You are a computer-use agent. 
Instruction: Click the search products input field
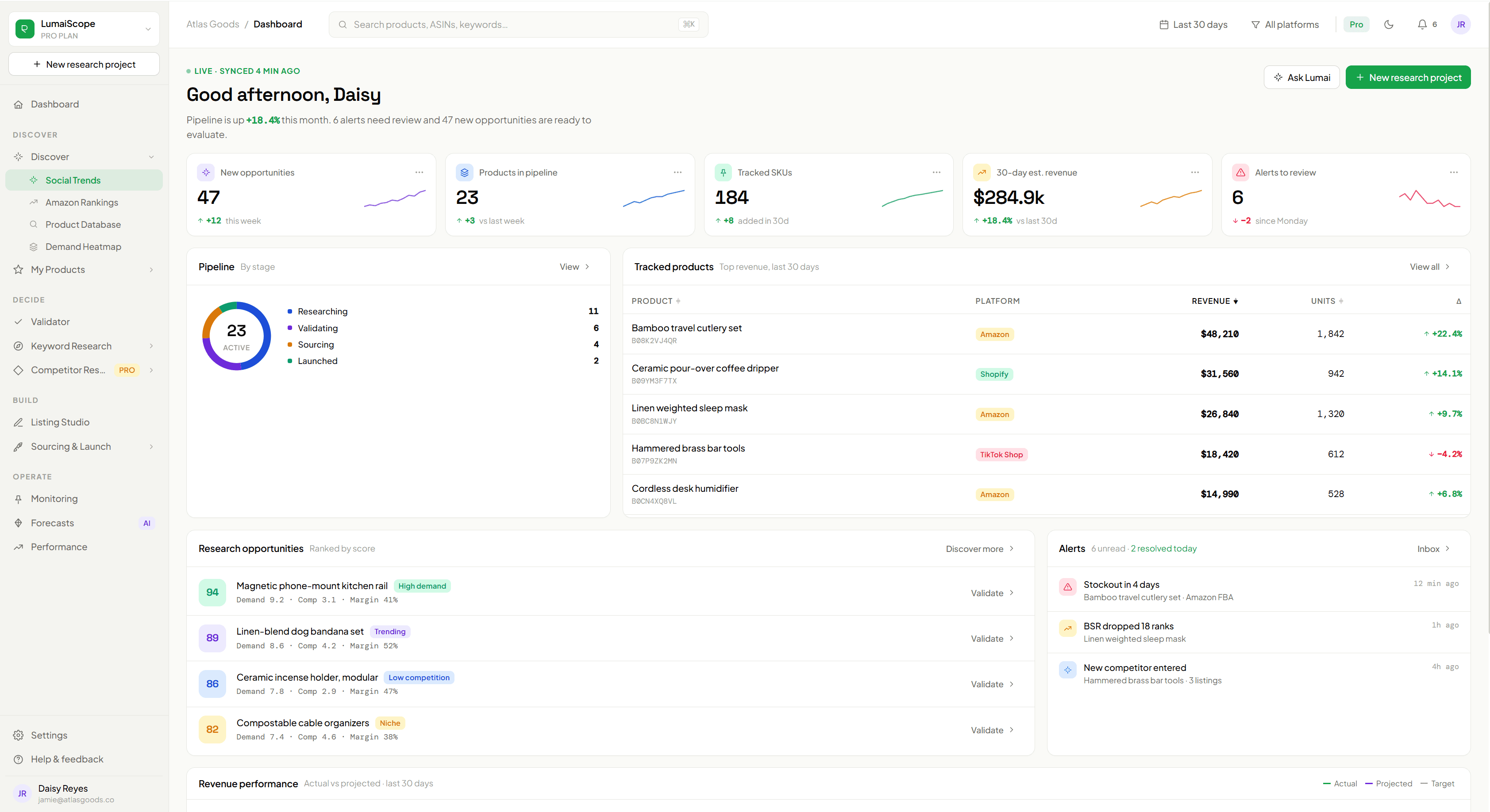pos(518,24)
